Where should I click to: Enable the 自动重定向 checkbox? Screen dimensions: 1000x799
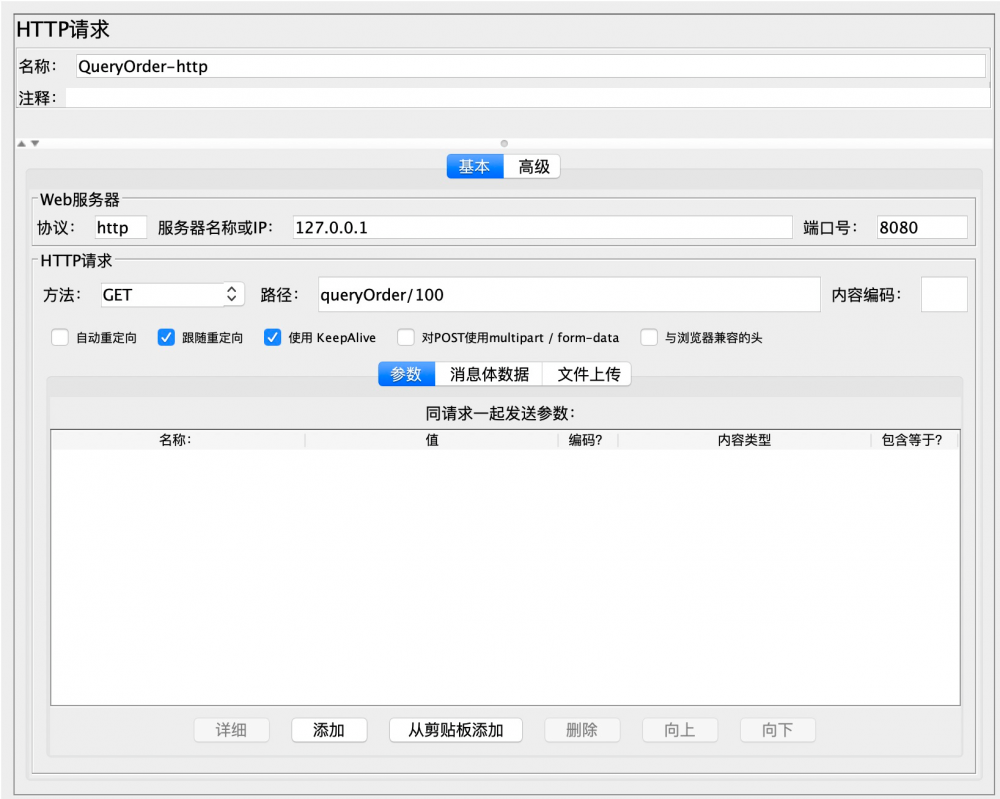[59, 337]
